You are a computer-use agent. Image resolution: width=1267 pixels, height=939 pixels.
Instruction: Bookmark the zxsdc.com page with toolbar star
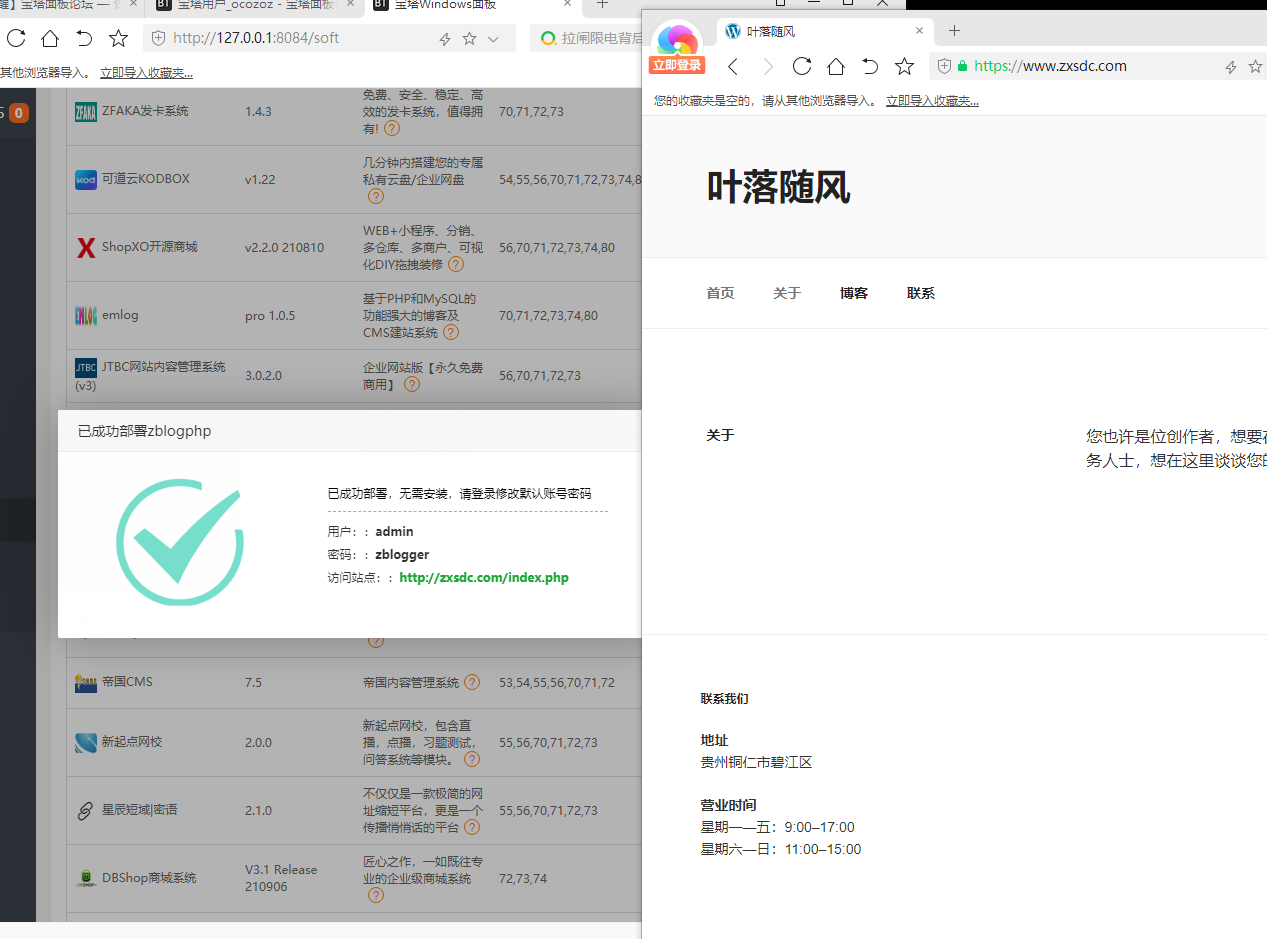(904, 66)
